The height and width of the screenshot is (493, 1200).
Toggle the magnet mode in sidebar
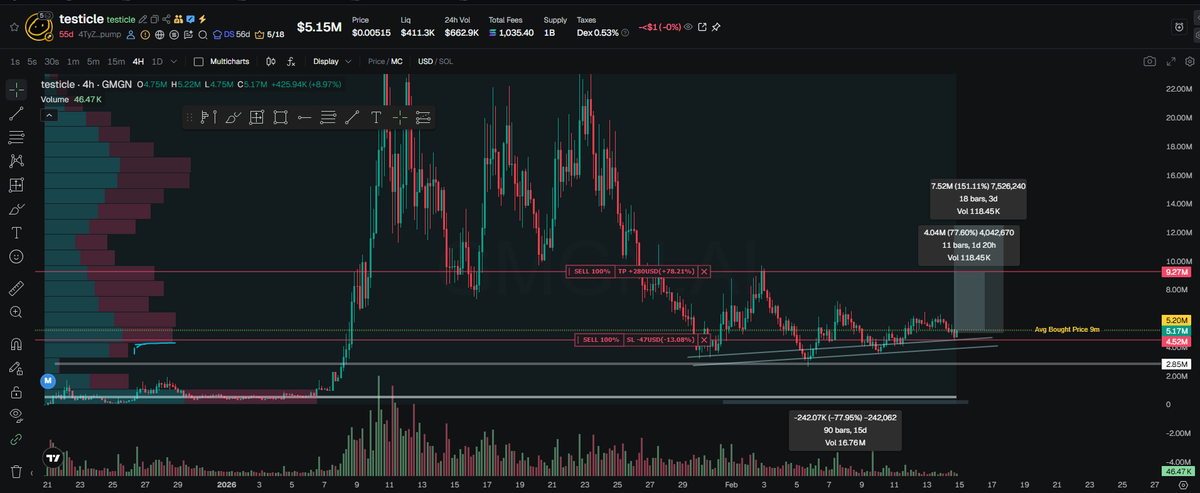[x=16, y=344]
